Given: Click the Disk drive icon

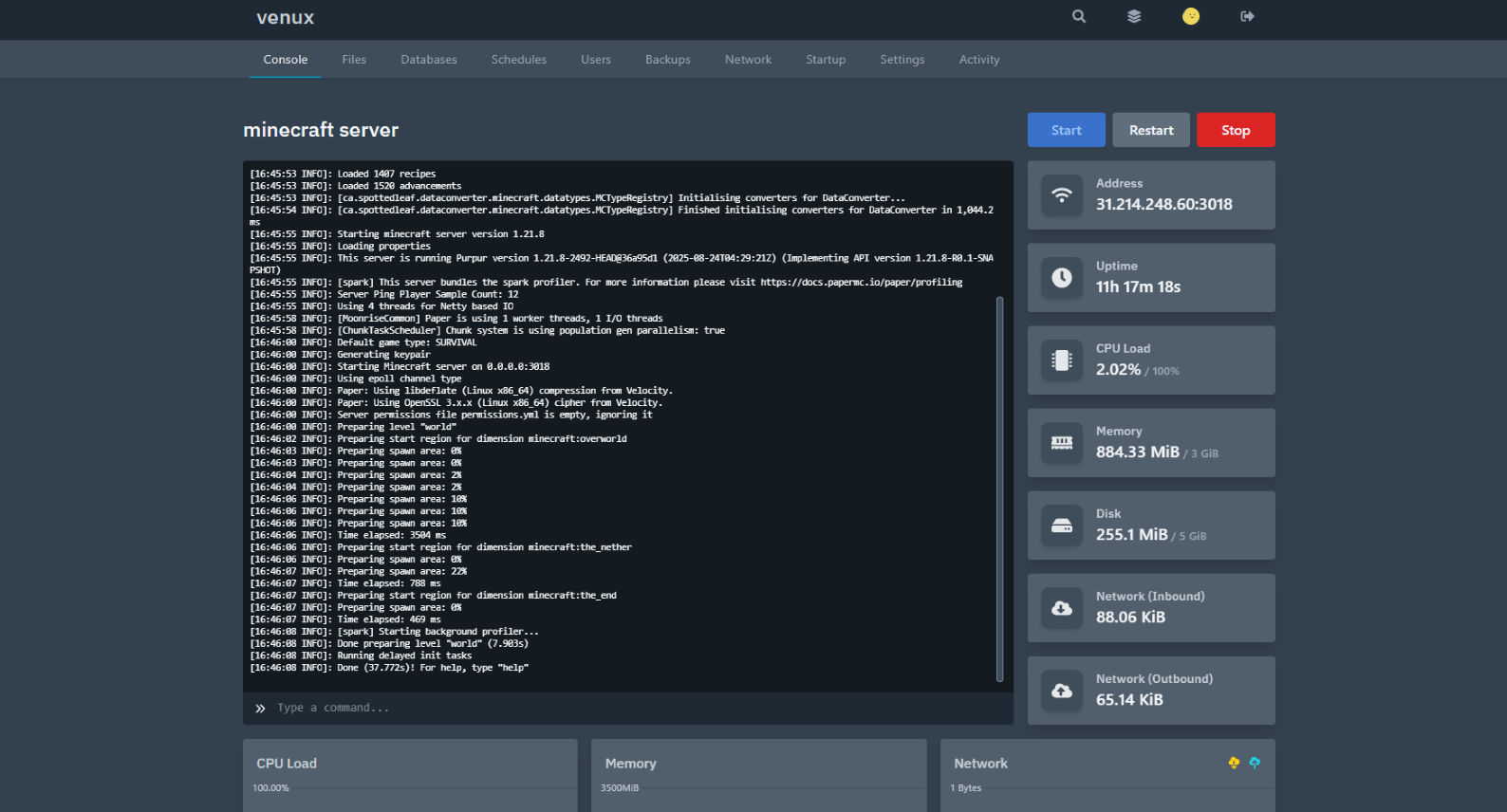Looking at the screenshot, I should (x=1062, y=526).
